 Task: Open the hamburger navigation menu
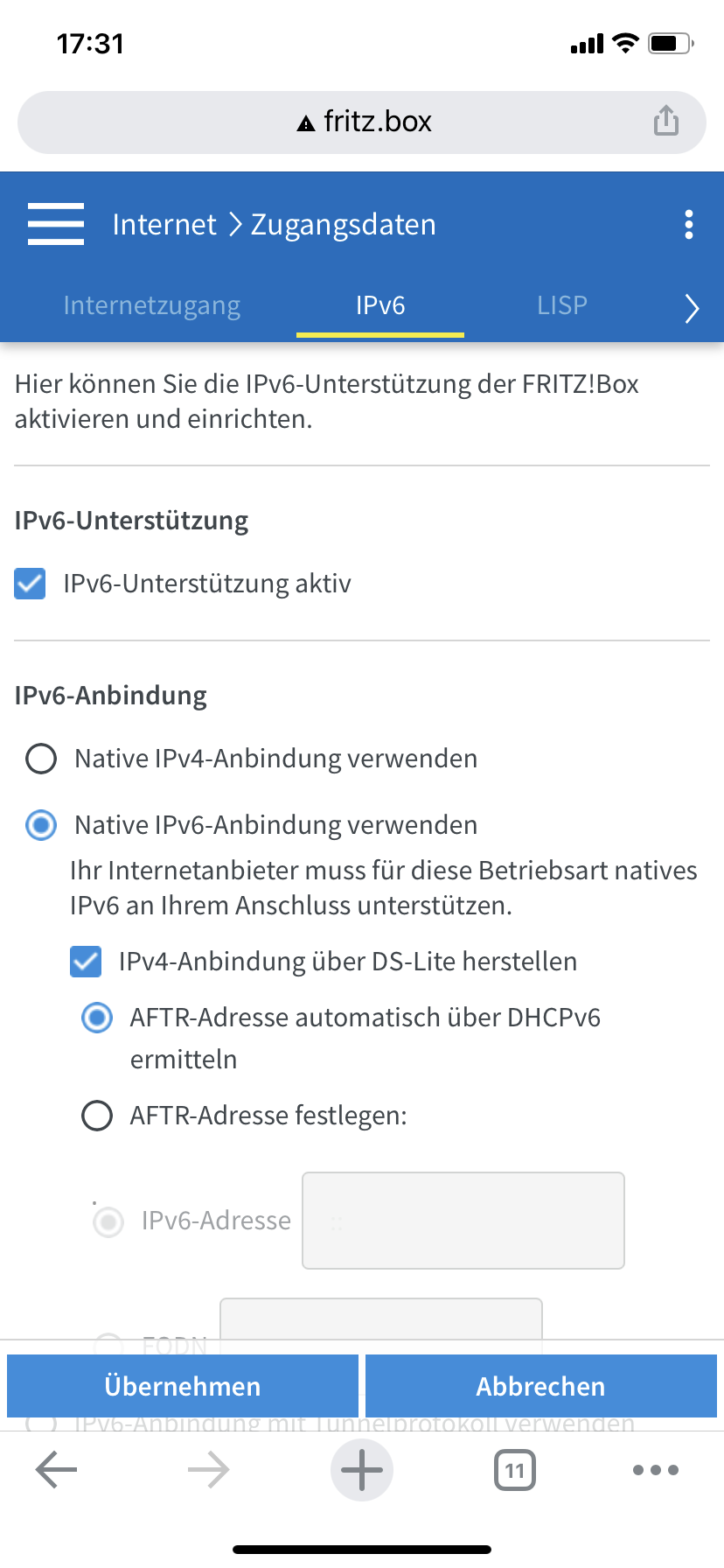pyautogui.click(x=56, y=224)
